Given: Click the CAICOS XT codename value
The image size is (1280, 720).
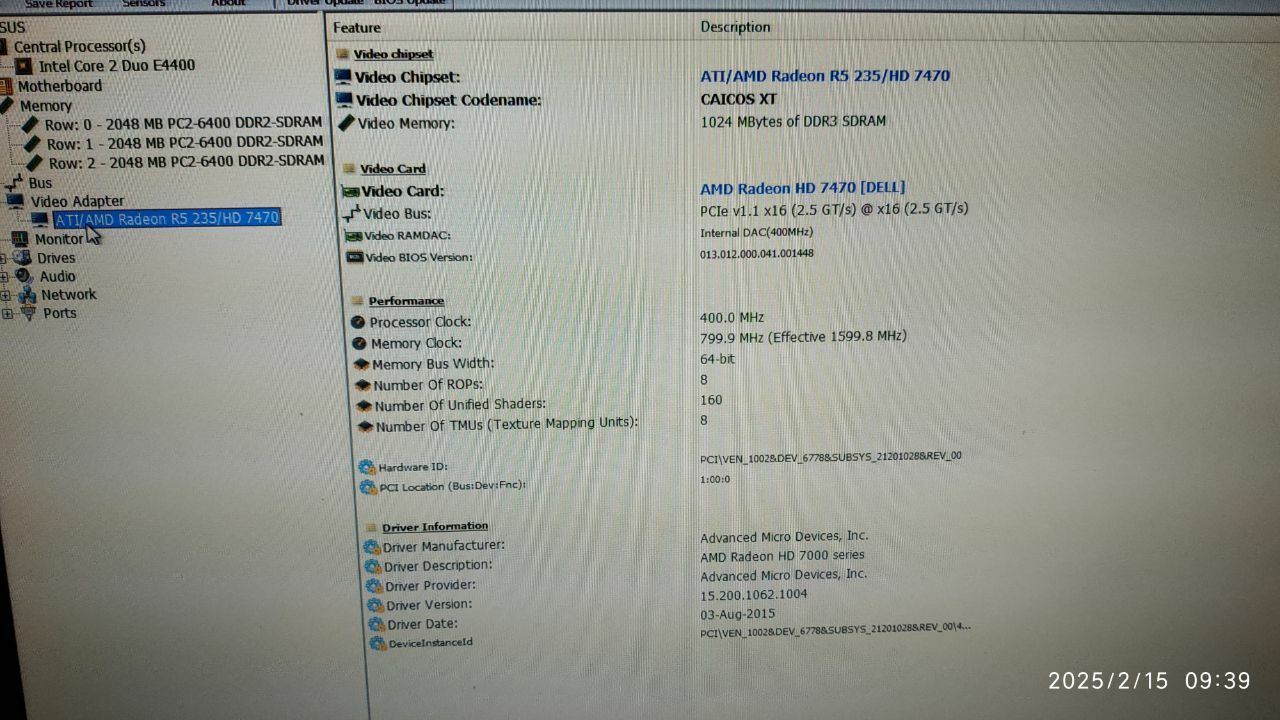Looking at the screenshot, I should [739, 99].
